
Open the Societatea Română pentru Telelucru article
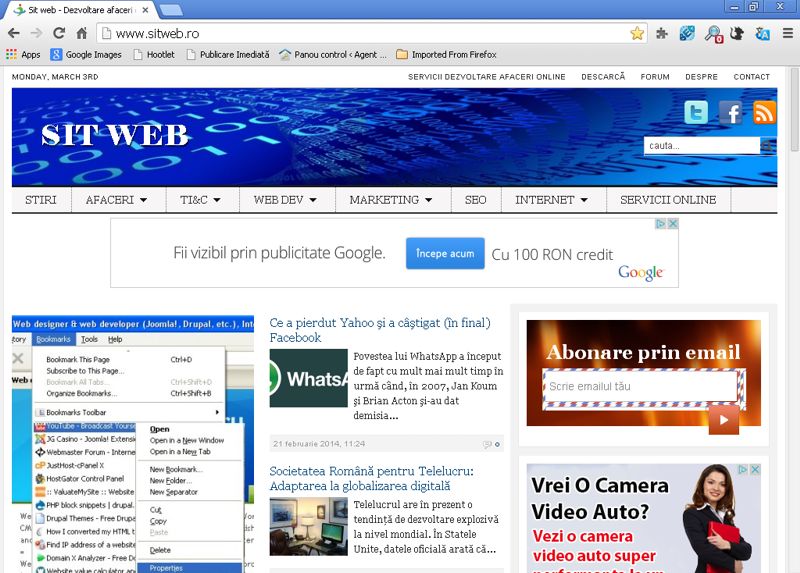click(371, 478)
